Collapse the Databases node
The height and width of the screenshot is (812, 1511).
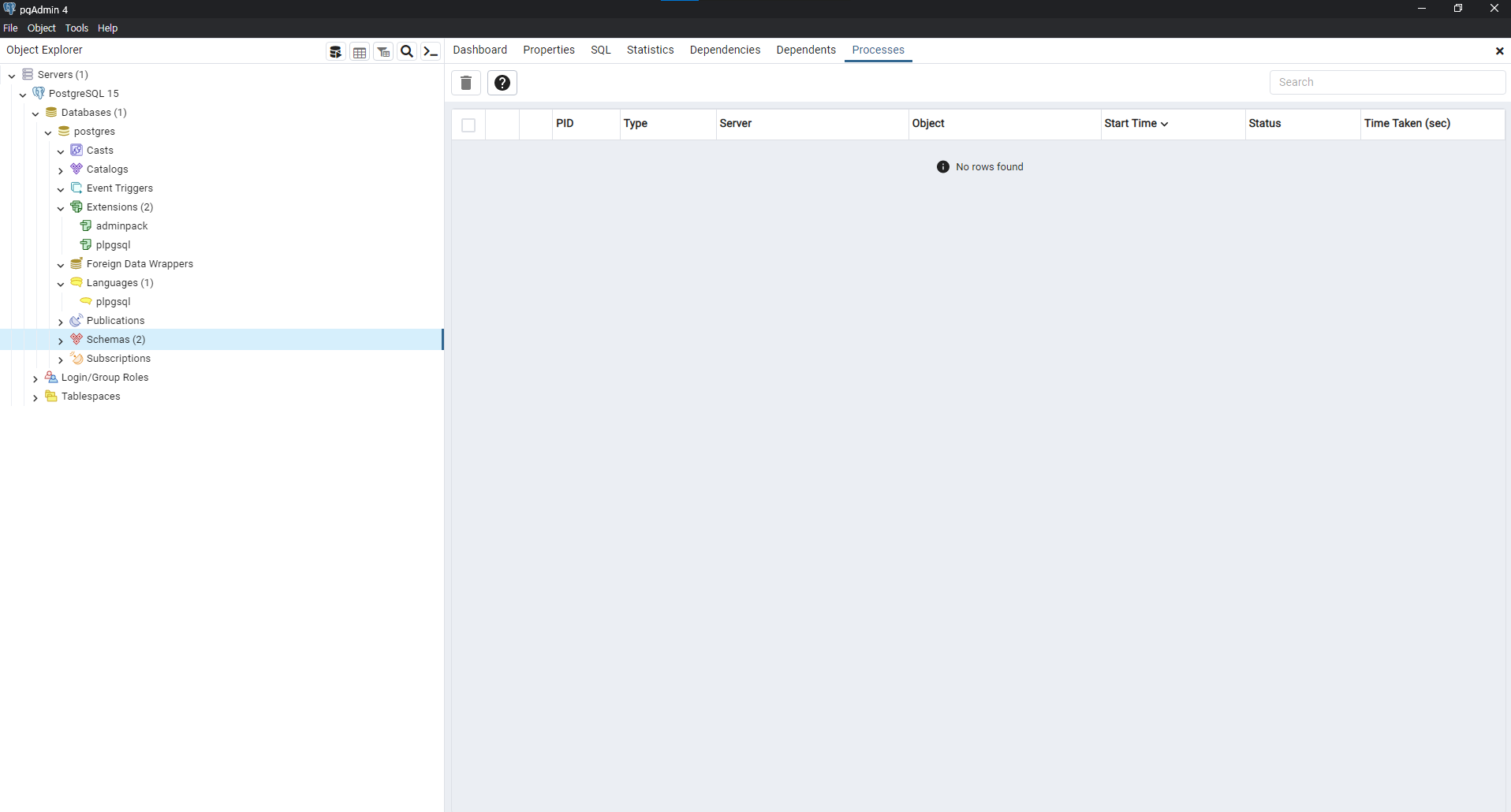pos(35,114)
